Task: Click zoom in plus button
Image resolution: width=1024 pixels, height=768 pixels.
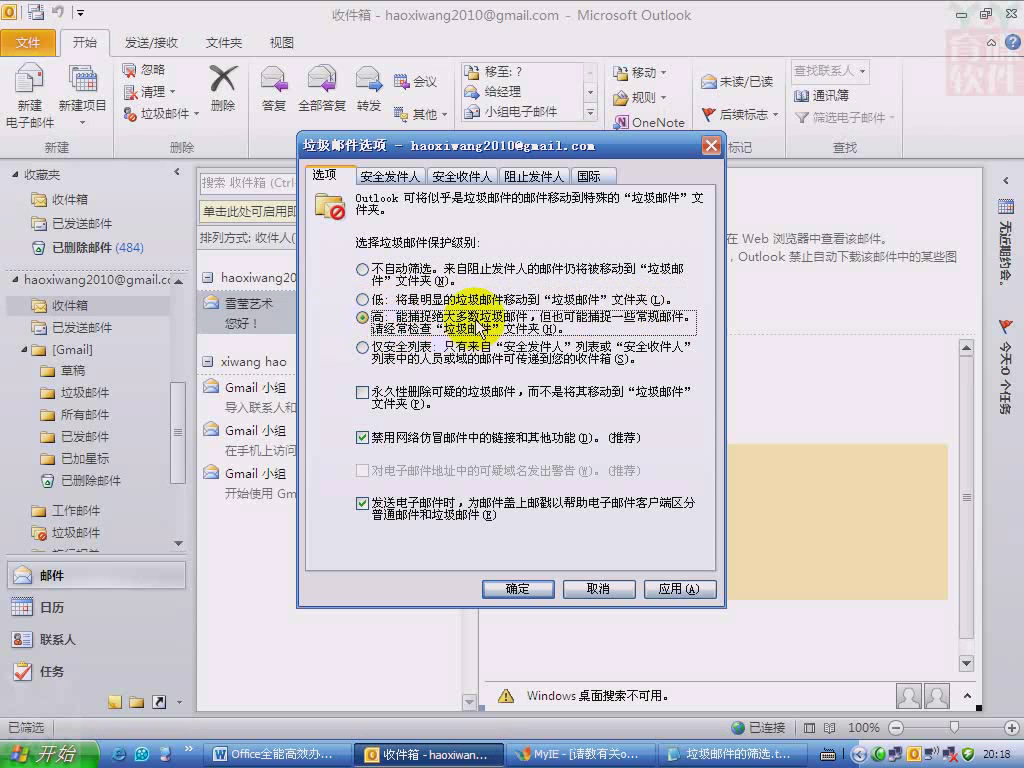Action: pos(1012,728)
